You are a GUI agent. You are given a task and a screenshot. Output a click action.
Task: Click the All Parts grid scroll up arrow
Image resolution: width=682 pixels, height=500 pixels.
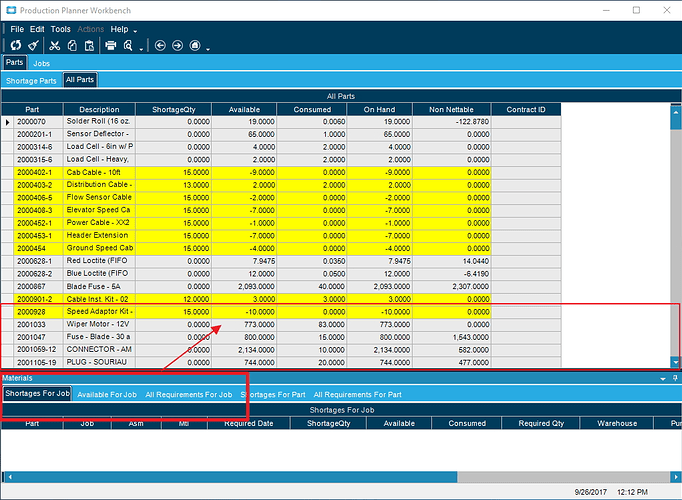(x=675, y=111)
